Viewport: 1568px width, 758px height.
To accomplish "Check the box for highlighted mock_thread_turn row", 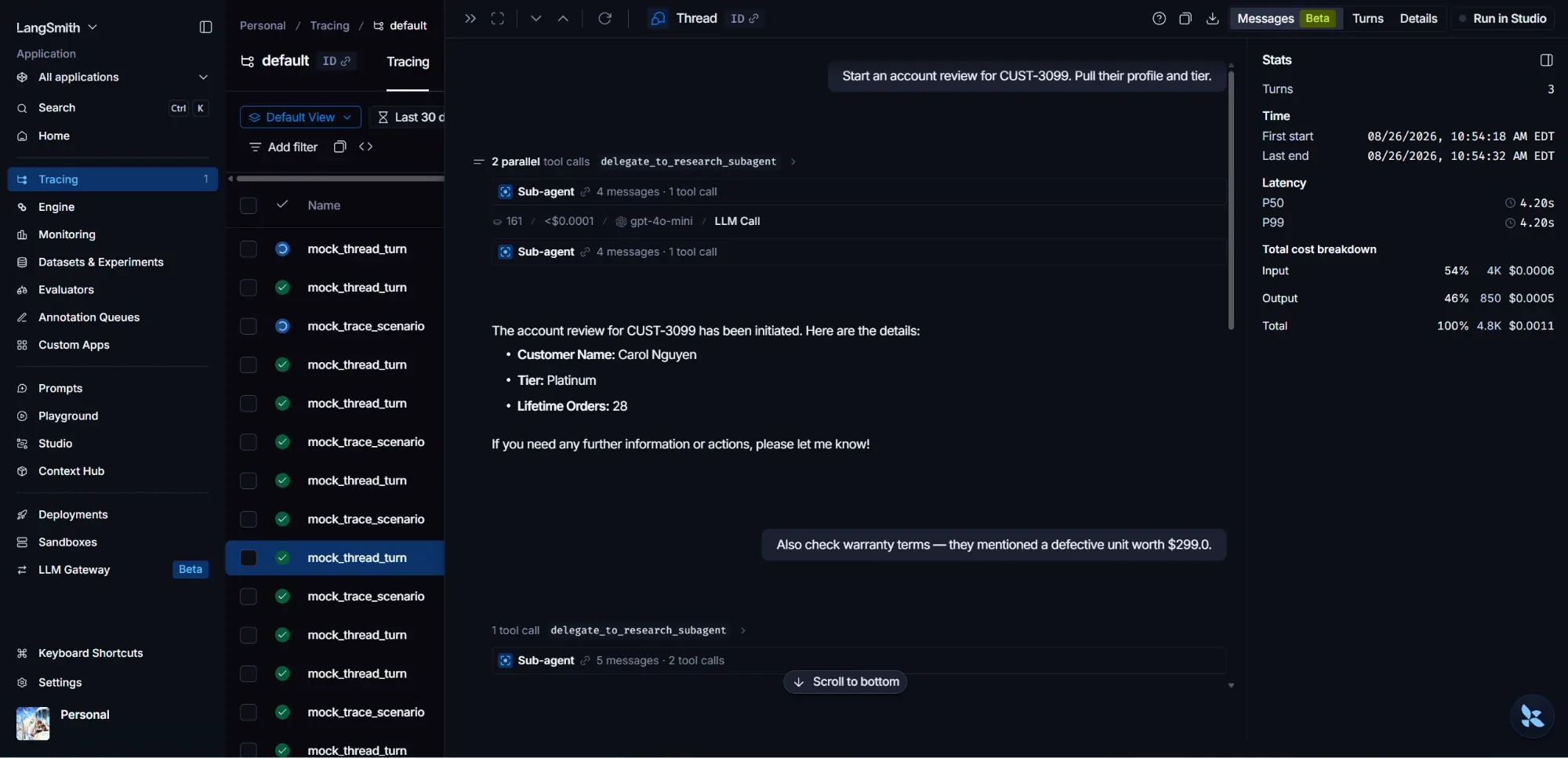I will pyautogui.click(x=249, y=558).
